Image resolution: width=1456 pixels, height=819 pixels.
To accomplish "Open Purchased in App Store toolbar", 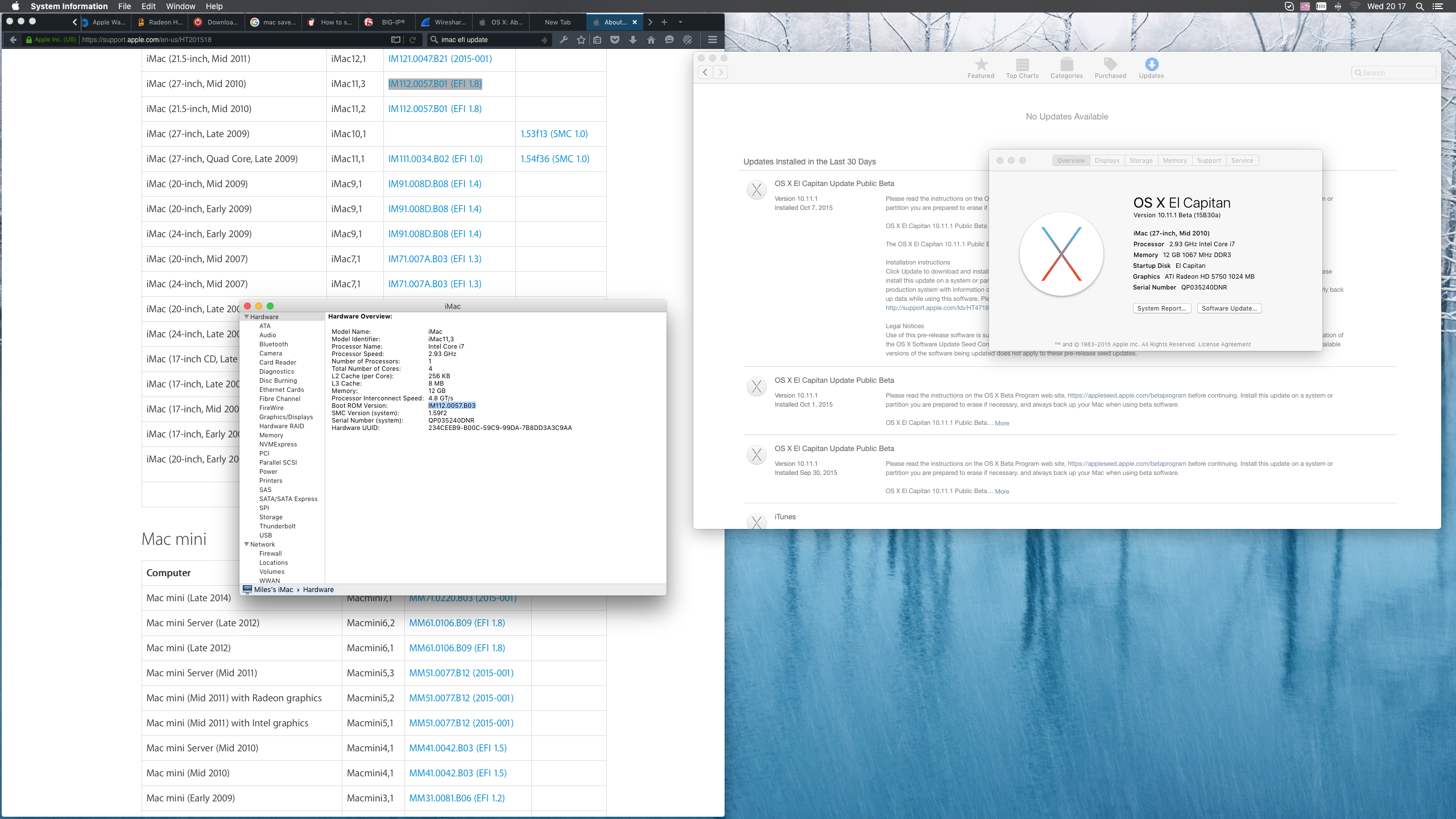I will pyautogui.click(x=1110, y=68).
